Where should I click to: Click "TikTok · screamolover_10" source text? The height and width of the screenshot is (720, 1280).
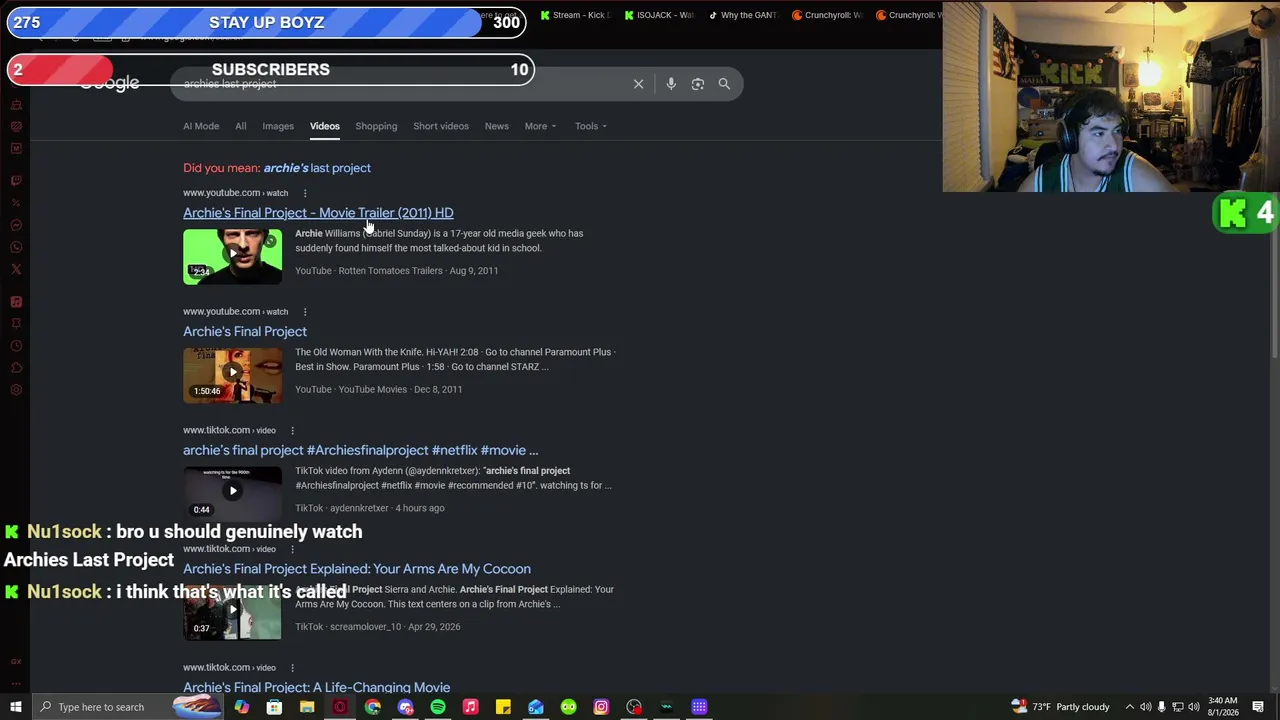(348, 627)
